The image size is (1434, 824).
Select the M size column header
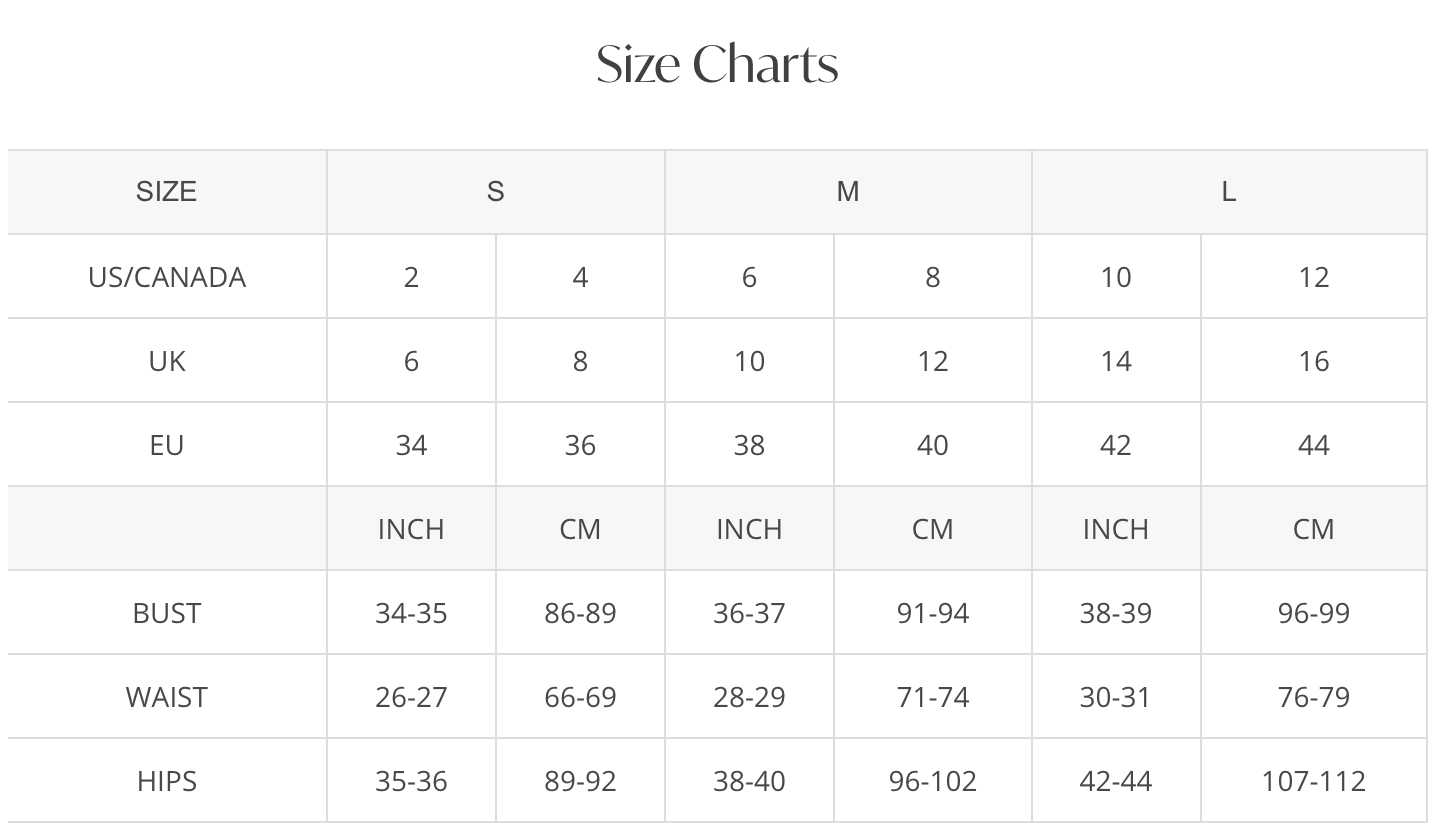pos(847,192)
